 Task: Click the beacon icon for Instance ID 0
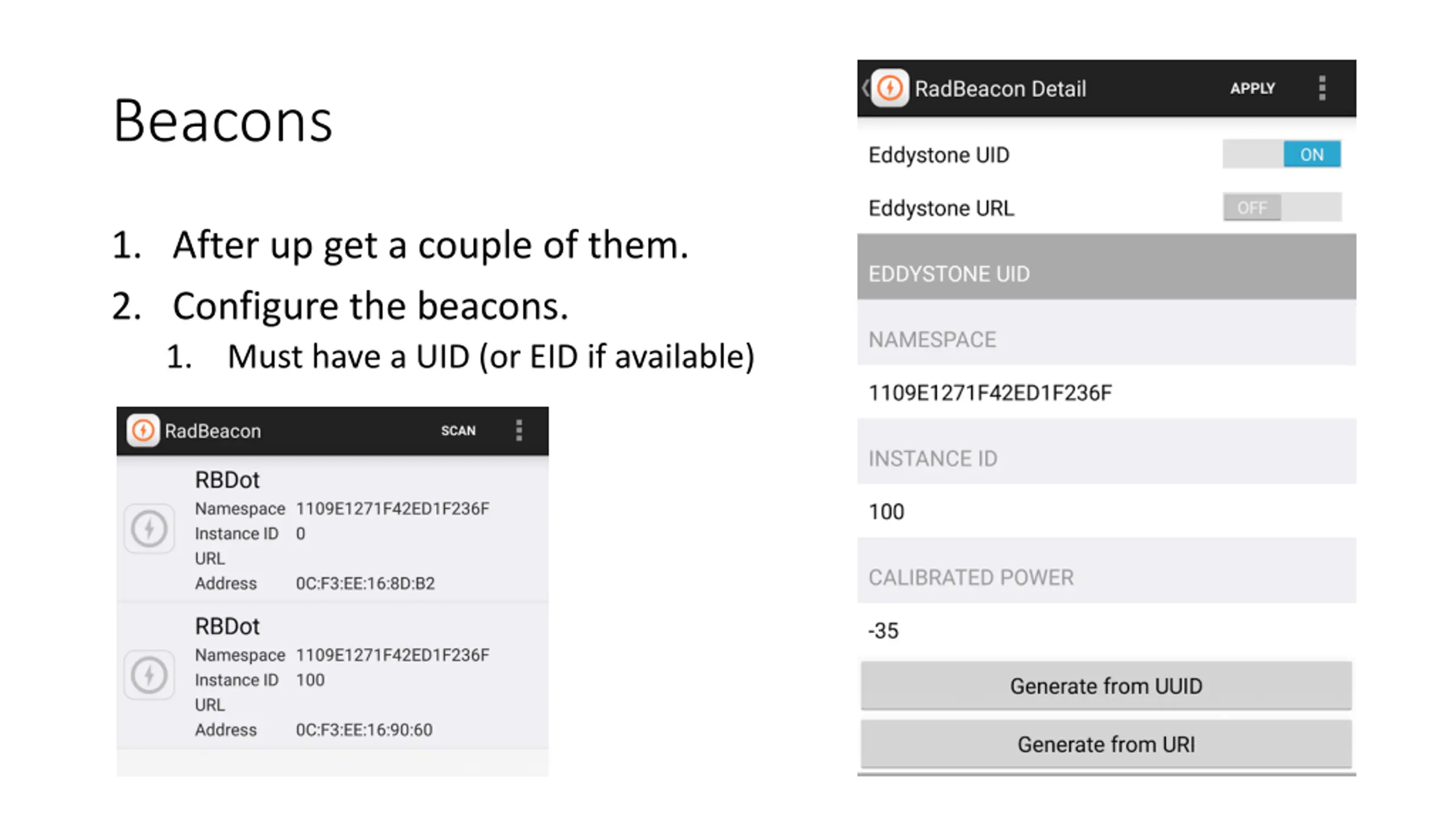[149, 528]
